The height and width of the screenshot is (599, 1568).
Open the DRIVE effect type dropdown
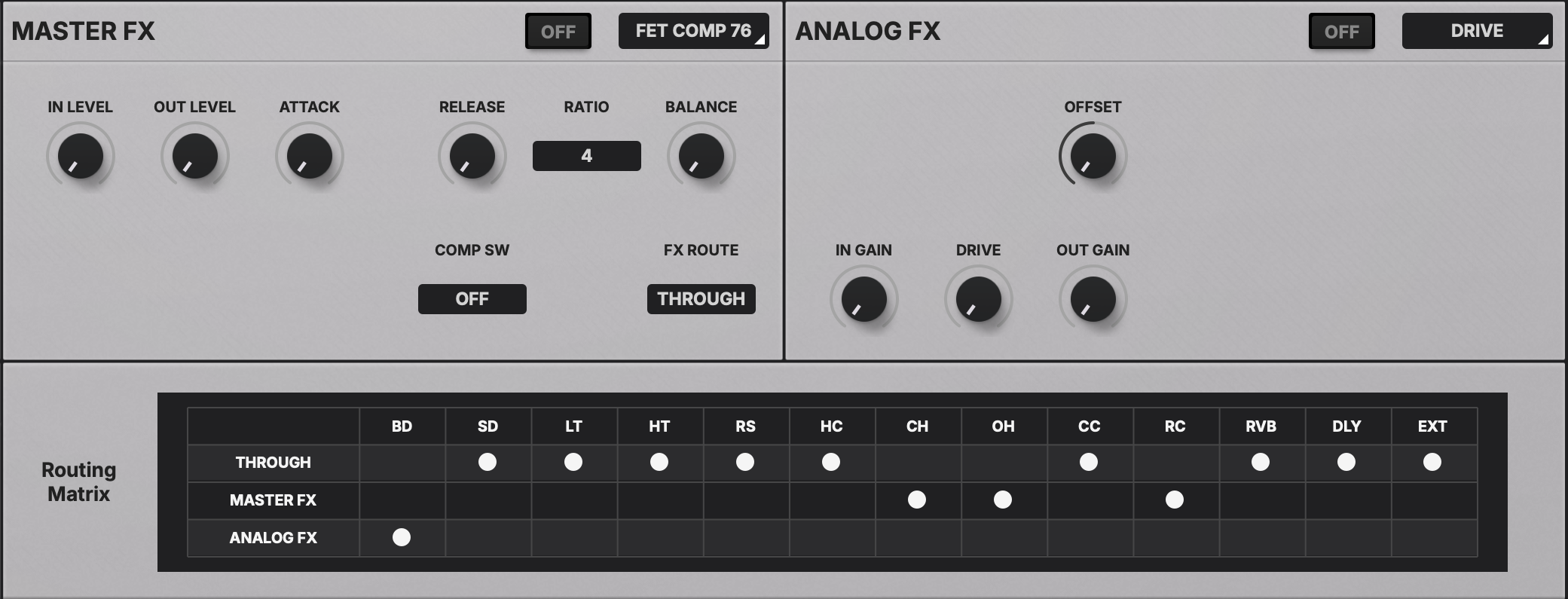[1478, 31]
